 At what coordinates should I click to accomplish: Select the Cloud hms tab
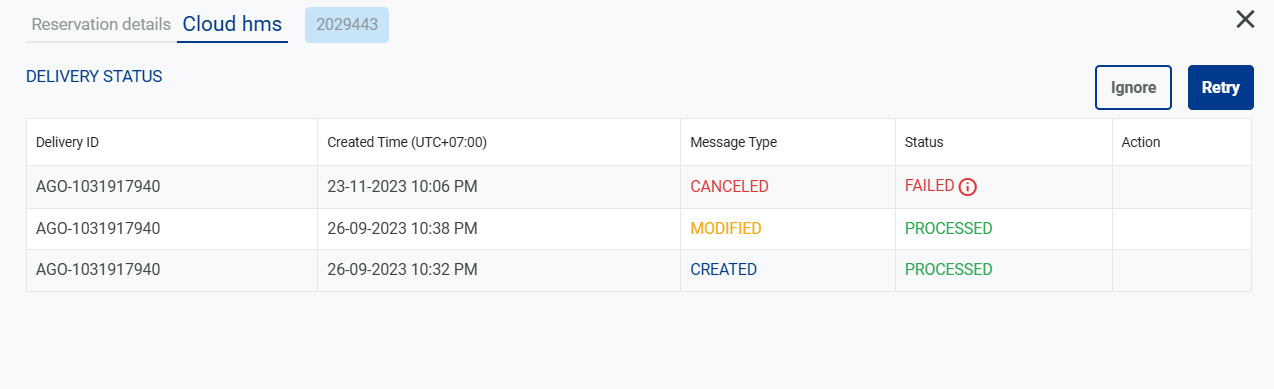click(232, 25)
